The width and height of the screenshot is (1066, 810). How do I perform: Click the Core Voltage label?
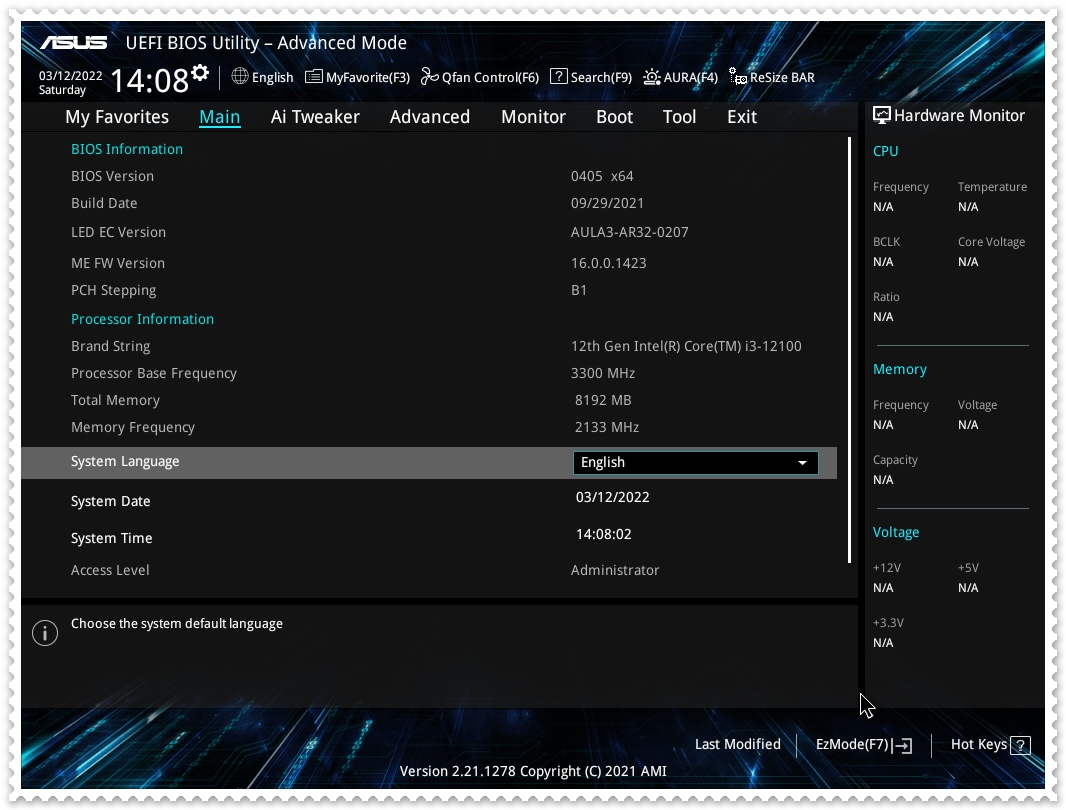[x=991, y=242]
